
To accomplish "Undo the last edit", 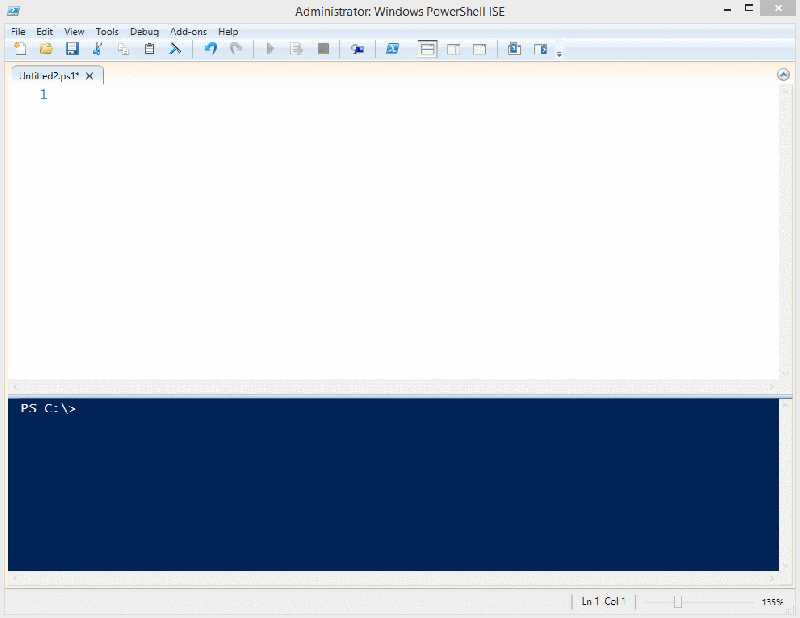I will [209, 48].
